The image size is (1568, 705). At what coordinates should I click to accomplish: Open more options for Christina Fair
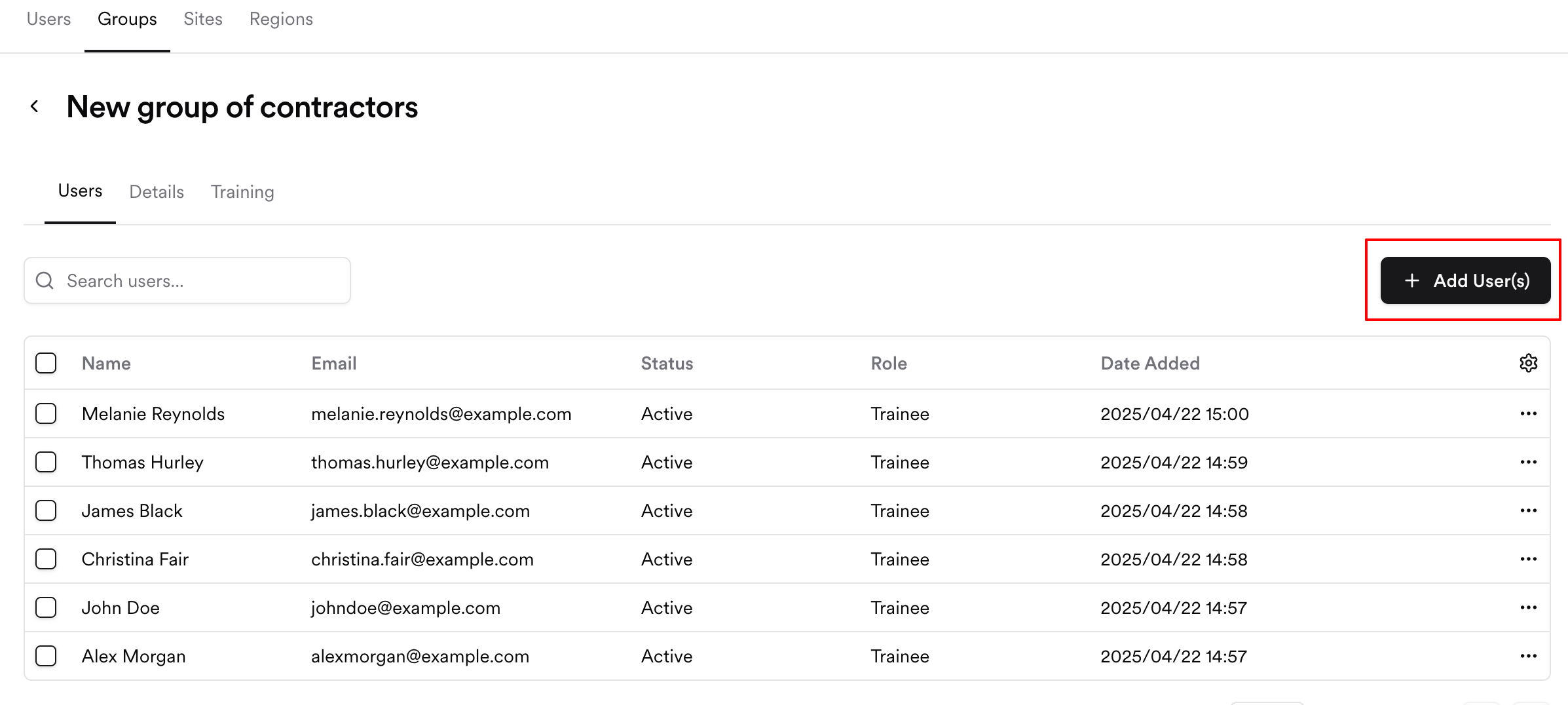click(1528, 560)
